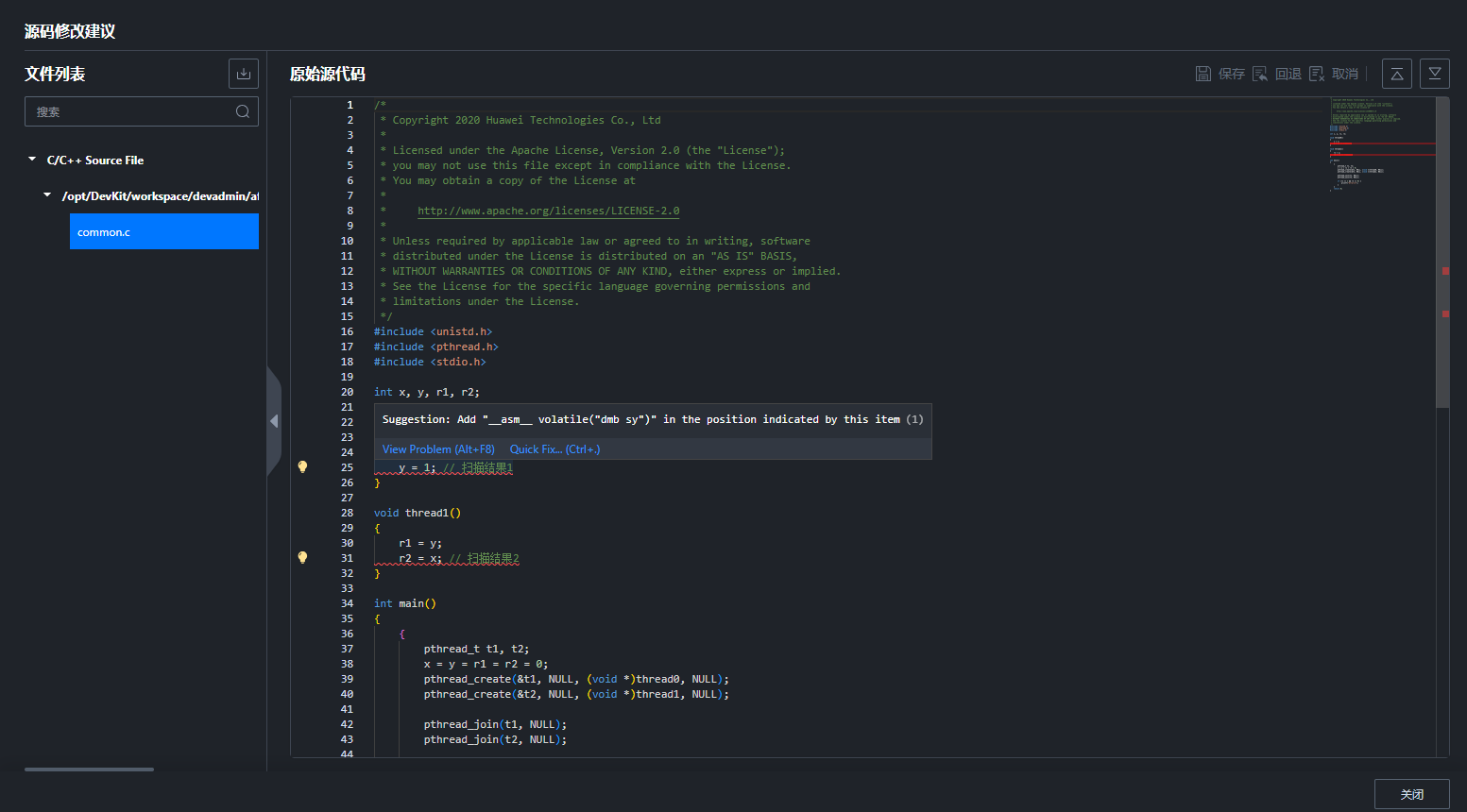The width and height of the screenshot is (1467, 812).
Task: Click the 回退 revert button
Action: (1277, 74)
